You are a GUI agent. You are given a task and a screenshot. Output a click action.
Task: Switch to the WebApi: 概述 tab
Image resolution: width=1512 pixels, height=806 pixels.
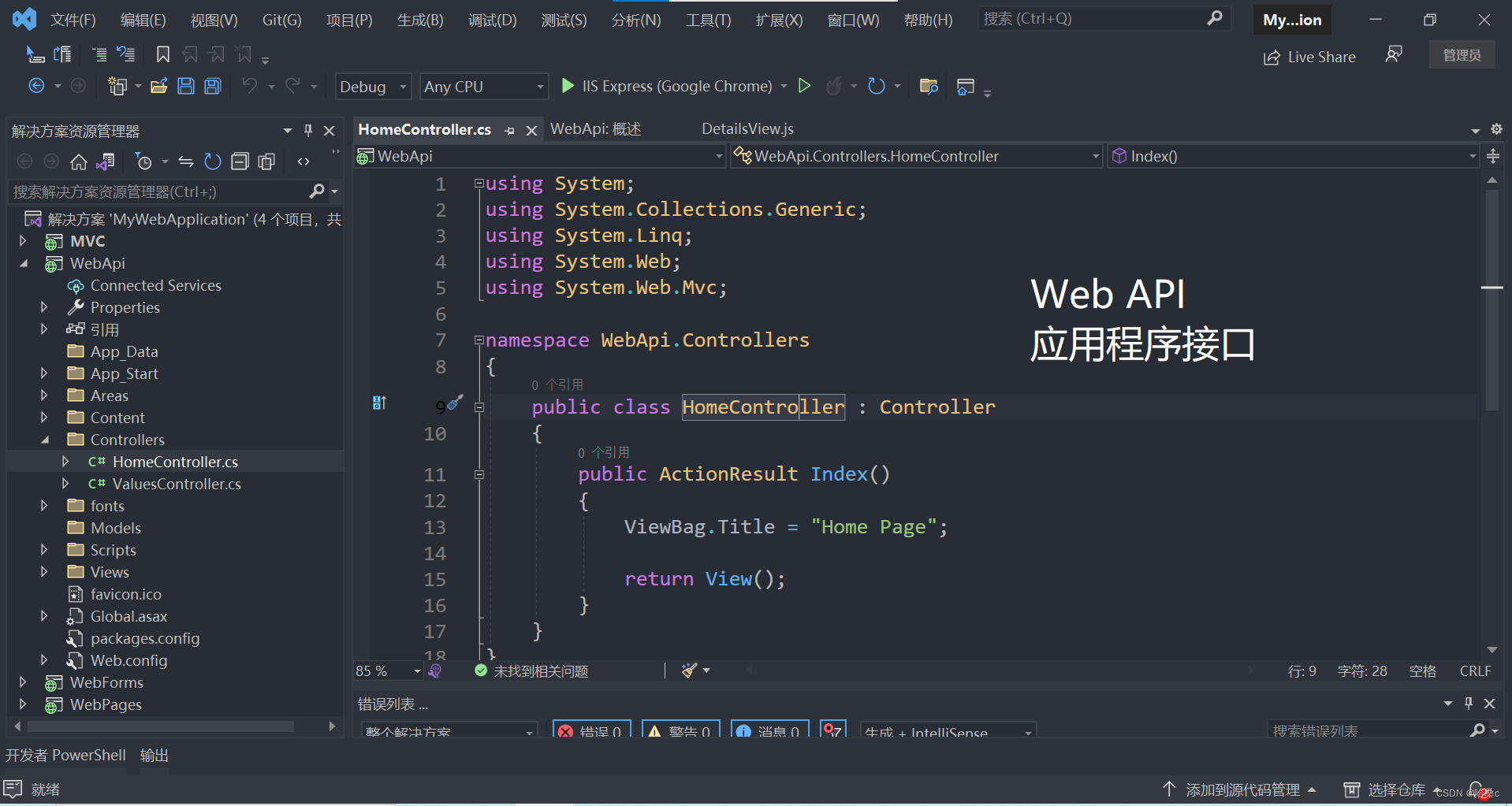(x=596, y=128)
